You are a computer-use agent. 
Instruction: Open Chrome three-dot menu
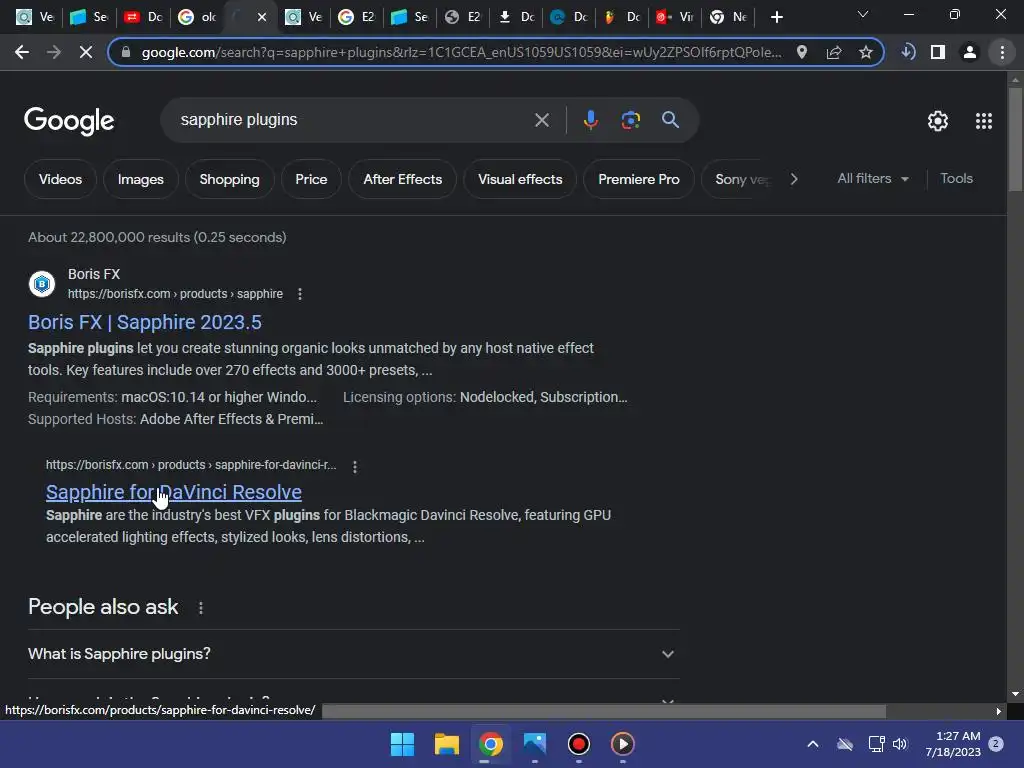(x=1002, y=52)
